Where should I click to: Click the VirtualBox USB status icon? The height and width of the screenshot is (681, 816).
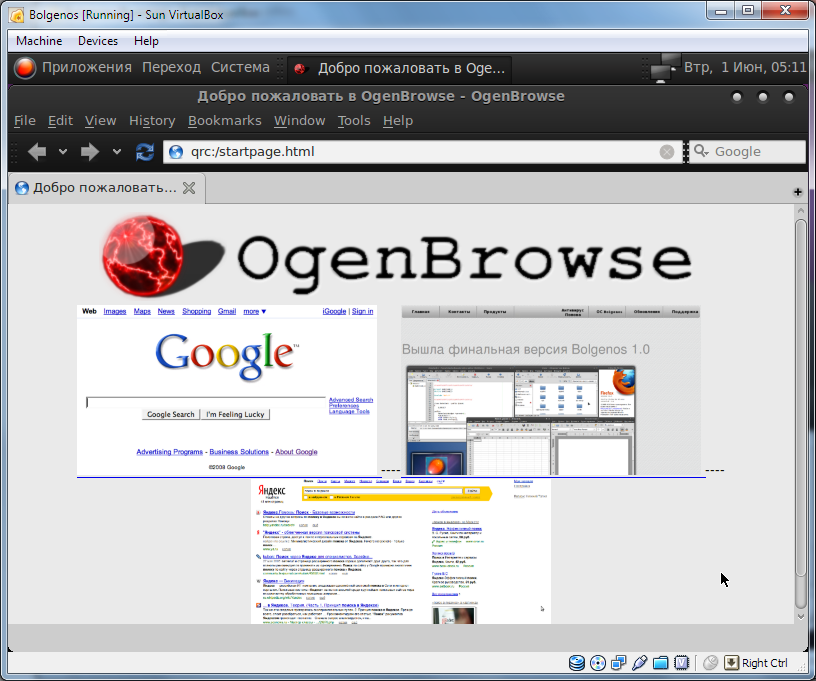[640, 663]
